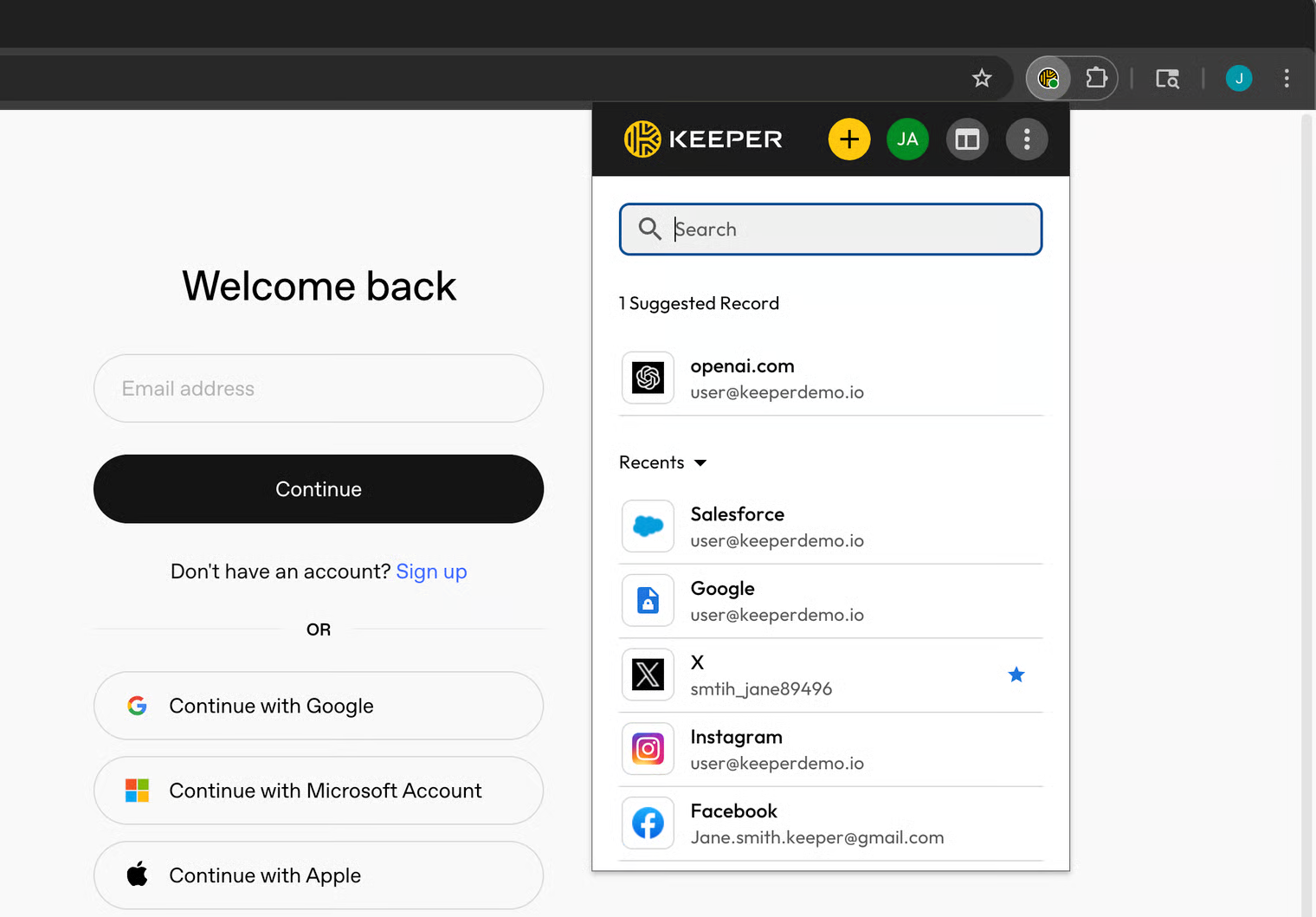
Task: Click Continue with Google
Action: (x=318, y=706)
